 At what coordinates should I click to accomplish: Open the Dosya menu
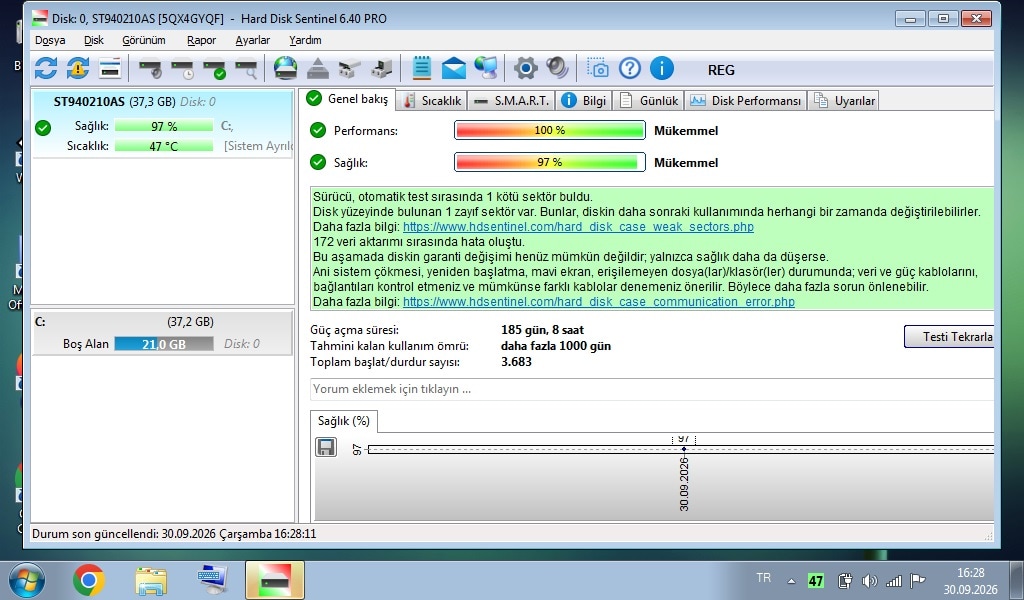pos(50,40)
